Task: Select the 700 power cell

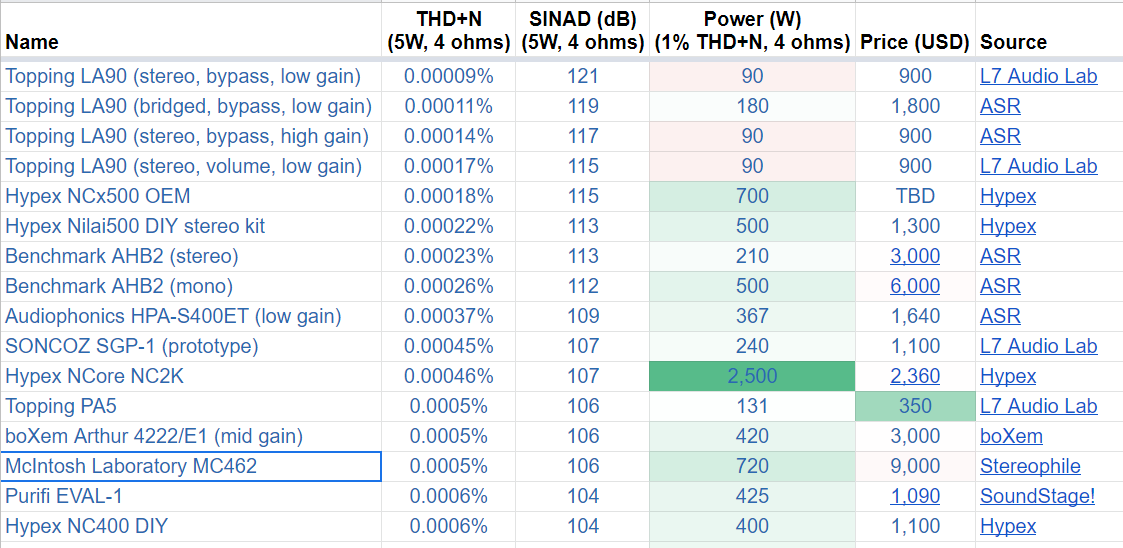Action: pyautogui.click(x=752, y=196)
